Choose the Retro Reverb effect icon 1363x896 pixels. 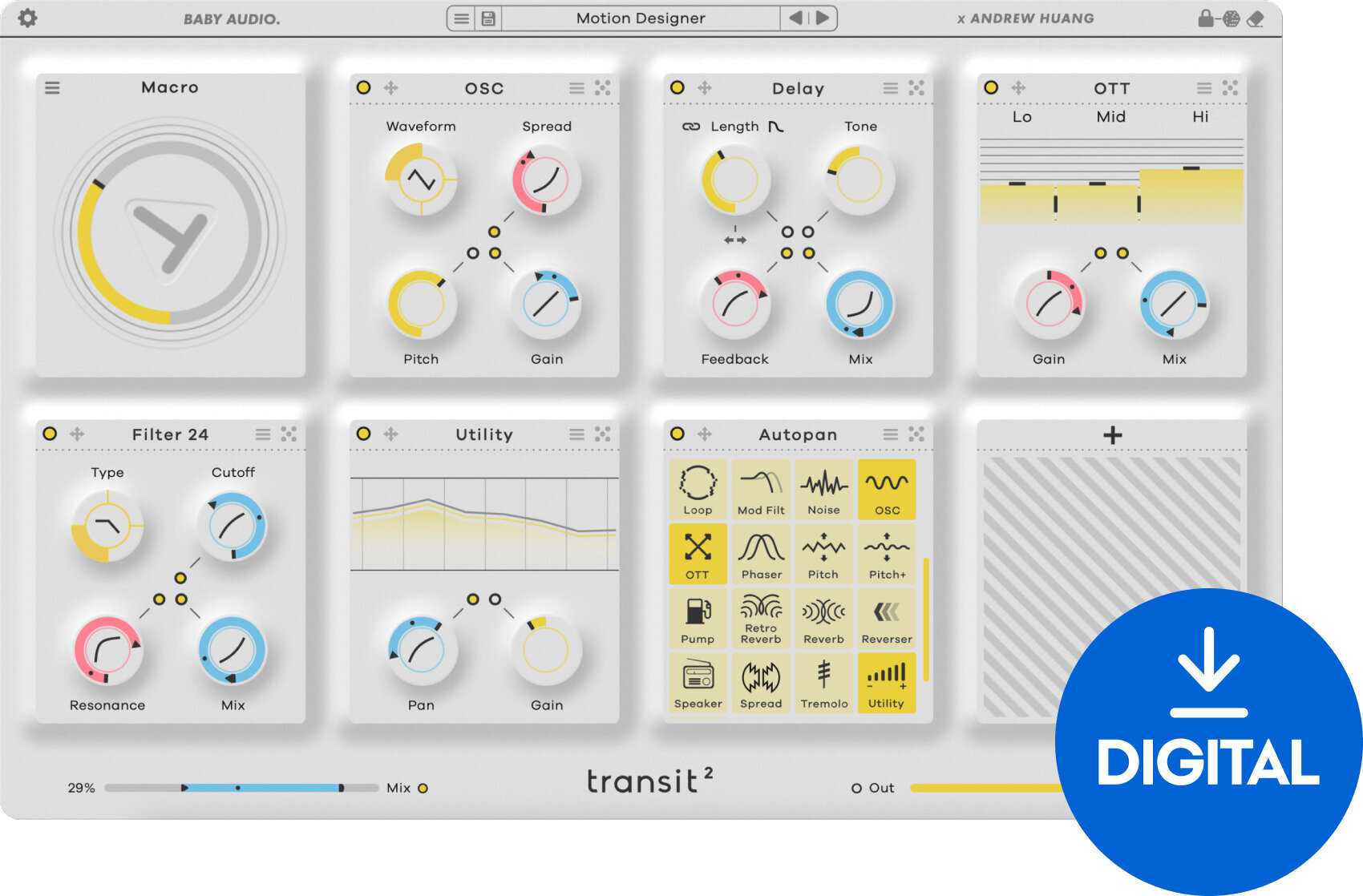tap(761, 616)
